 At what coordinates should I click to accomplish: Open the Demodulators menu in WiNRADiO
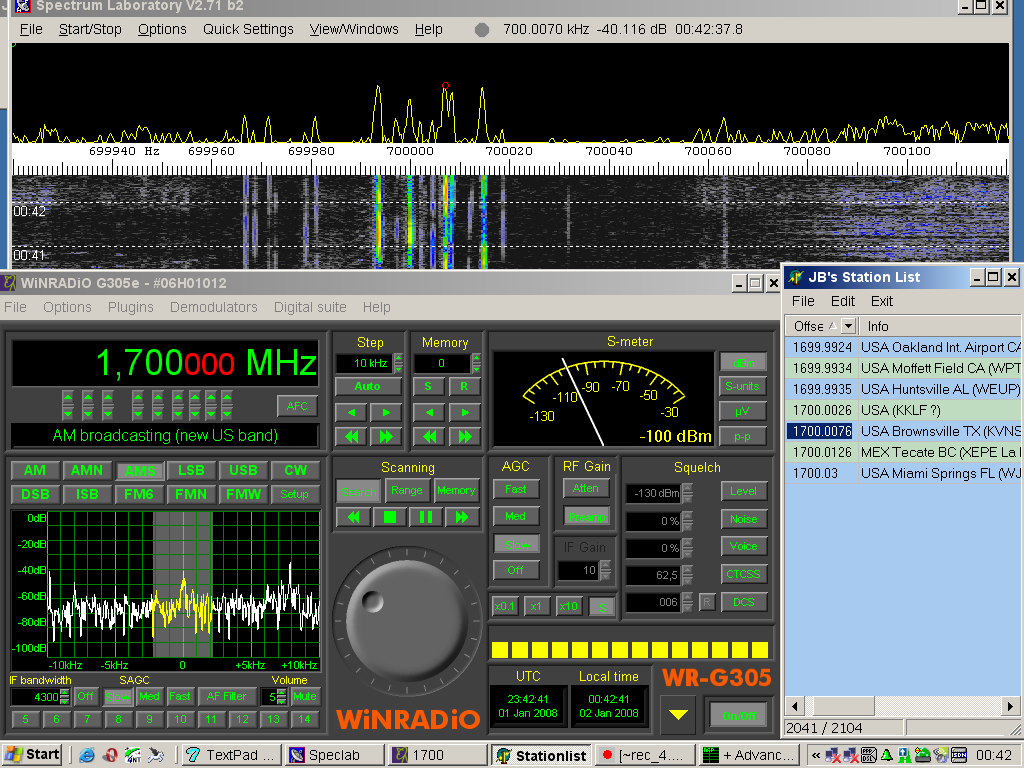pos(214,307)
